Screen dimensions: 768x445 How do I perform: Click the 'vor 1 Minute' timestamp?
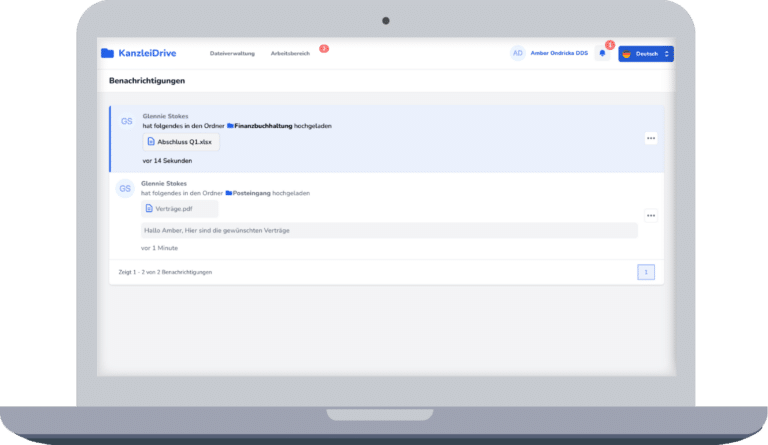point(159,248)
